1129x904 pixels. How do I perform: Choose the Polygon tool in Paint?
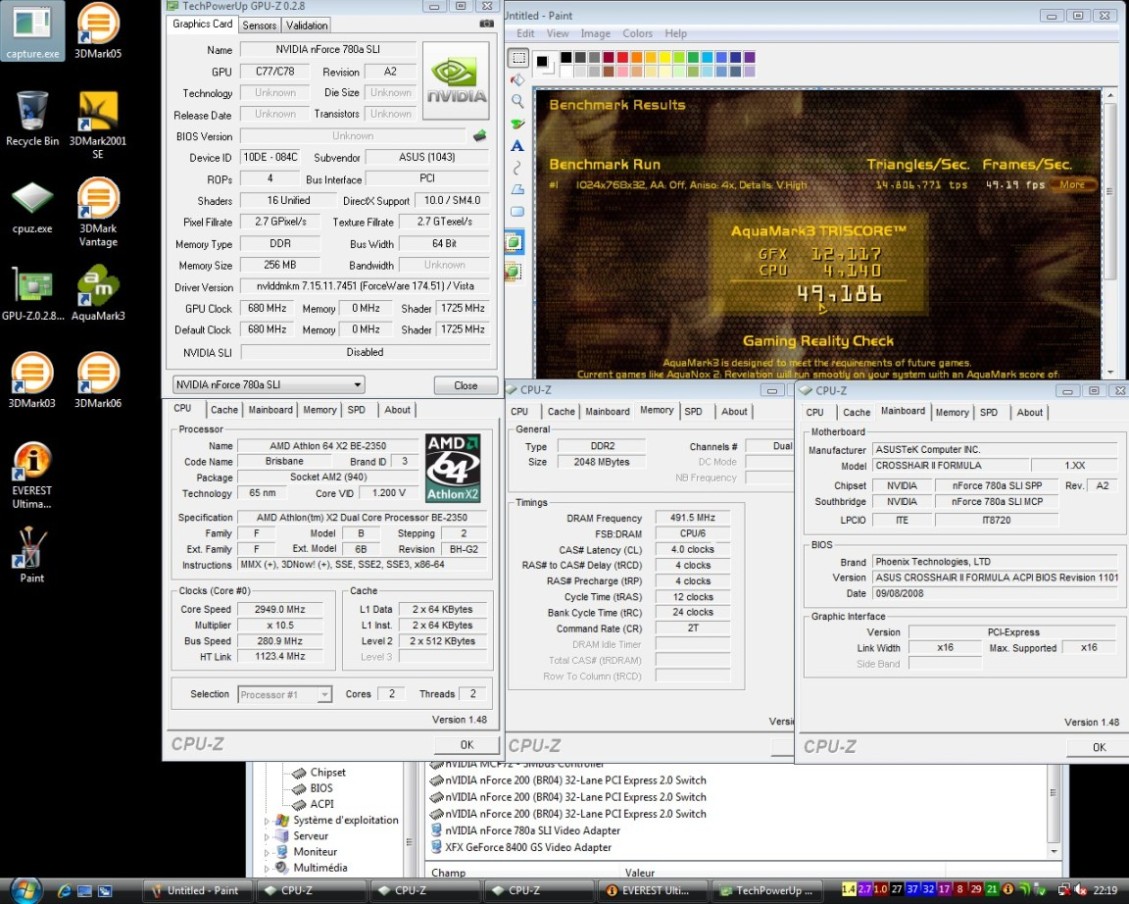click(x=518, y=189)
